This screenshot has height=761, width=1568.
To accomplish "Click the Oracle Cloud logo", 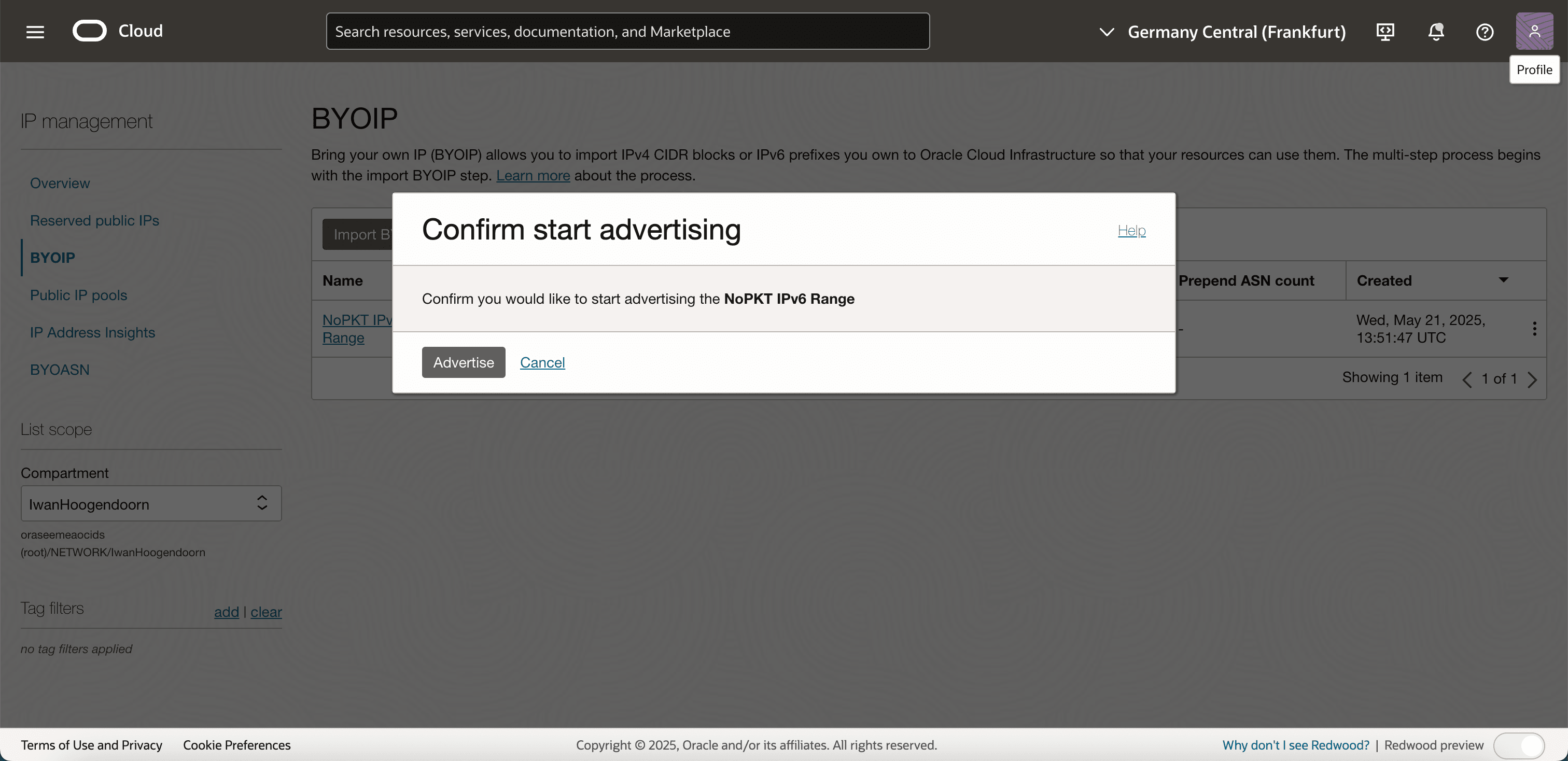I will 90,31.
